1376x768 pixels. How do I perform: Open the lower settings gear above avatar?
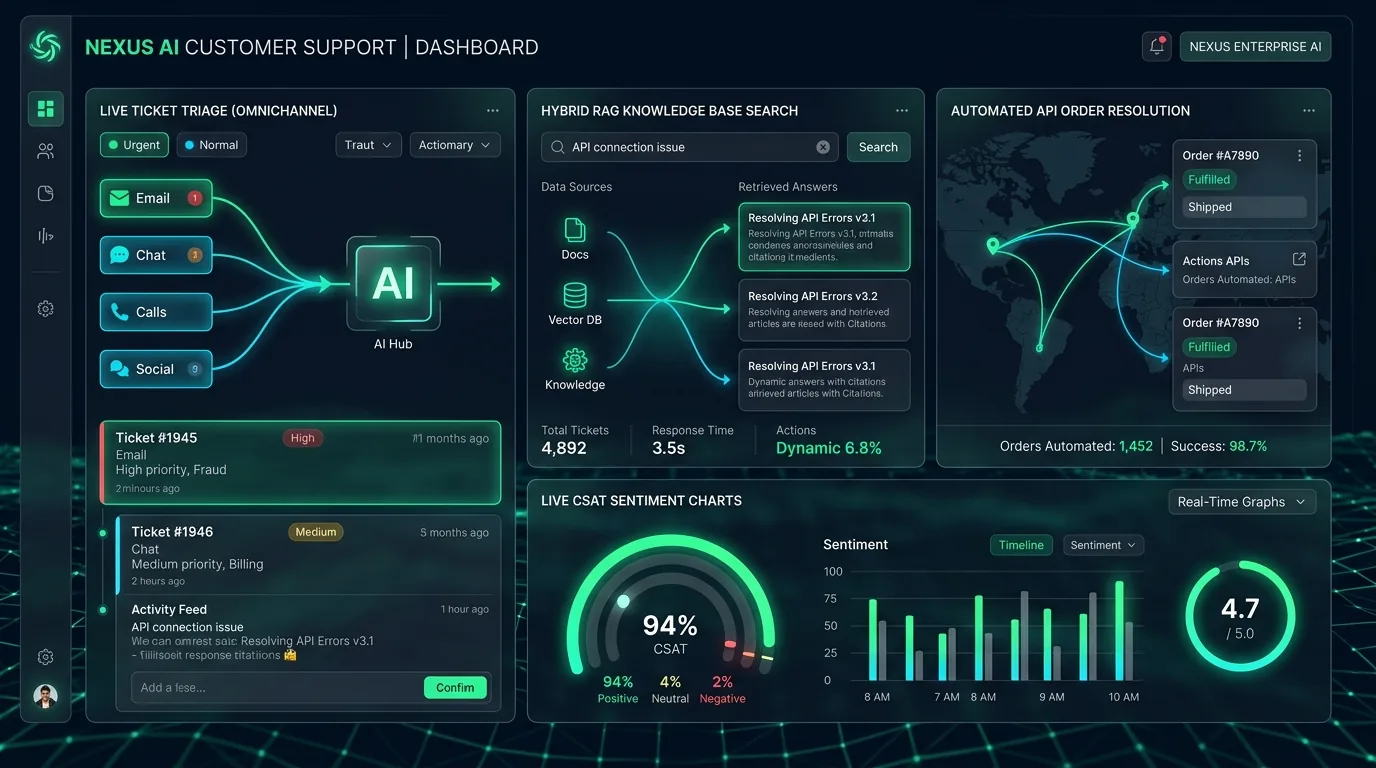tap(45, 657)
